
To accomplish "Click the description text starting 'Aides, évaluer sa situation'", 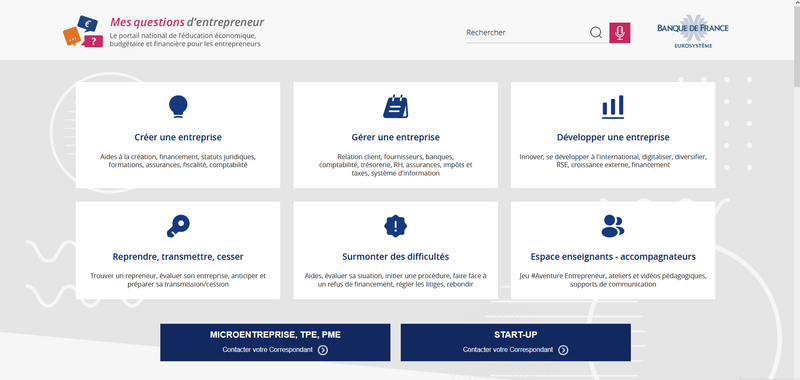I will coord(395,280).
